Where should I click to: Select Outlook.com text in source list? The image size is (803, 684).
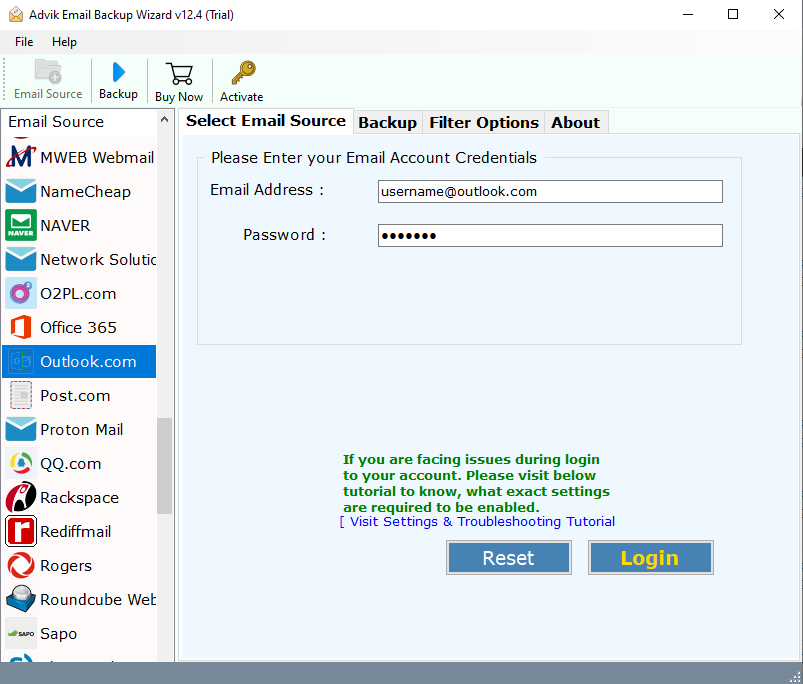(88, 361)
